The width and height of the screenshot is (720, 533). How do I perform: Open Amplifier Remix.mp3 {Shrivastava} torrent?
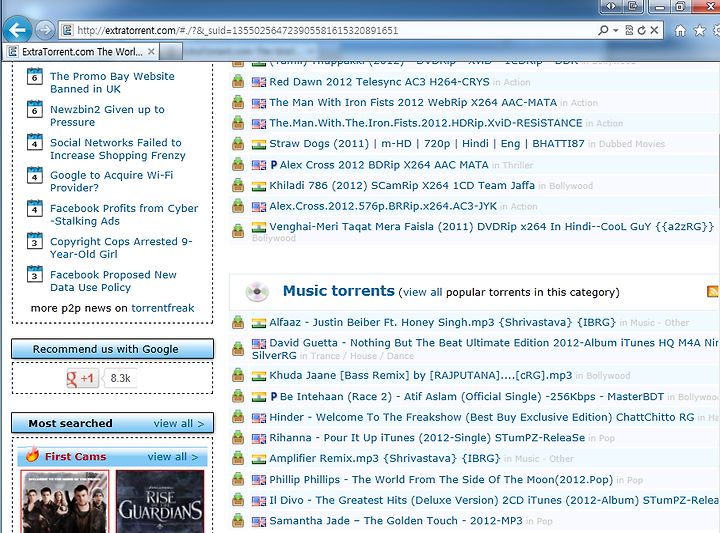click(385, 459)
